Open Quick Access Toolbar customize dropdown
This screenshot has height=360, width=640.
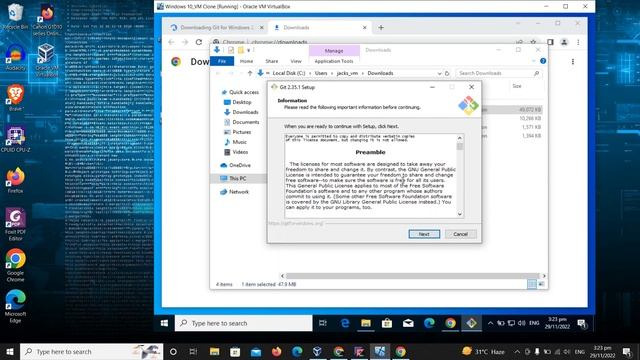tap(248, 50)
